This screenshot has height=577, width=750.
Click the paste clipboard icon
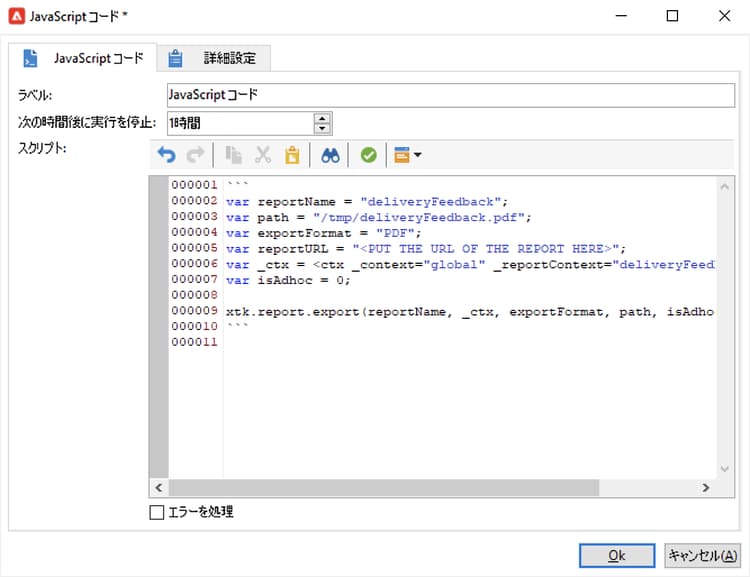pyautogui.click(x=292, y=155)
